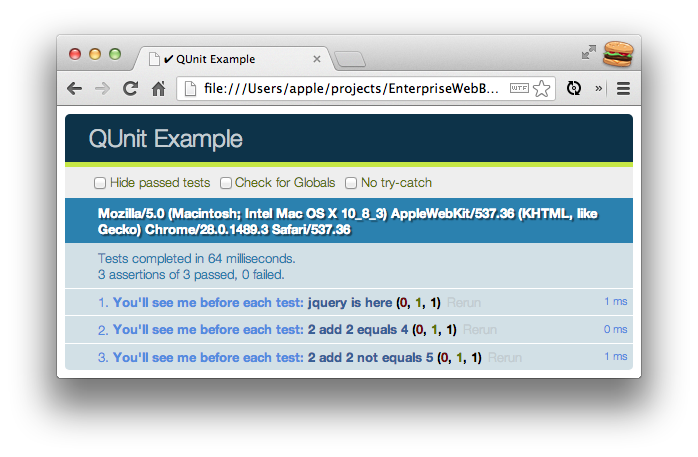Screen dimensions: 698x457
Task: Click Rerun for '2 add 2 equals 4'
Action: (480, 330)
